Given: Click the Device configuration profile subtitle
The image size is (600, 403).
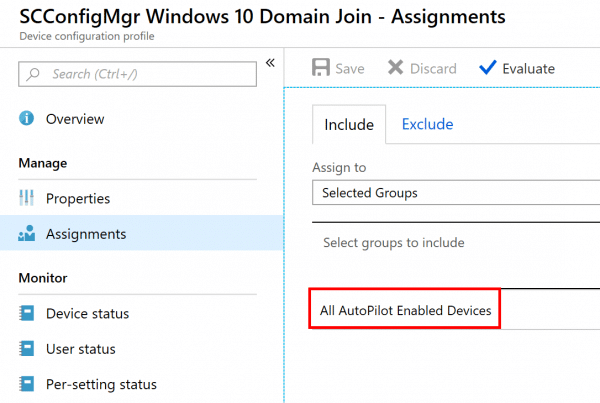Looking at the screenshot, I should click(87, 36).
